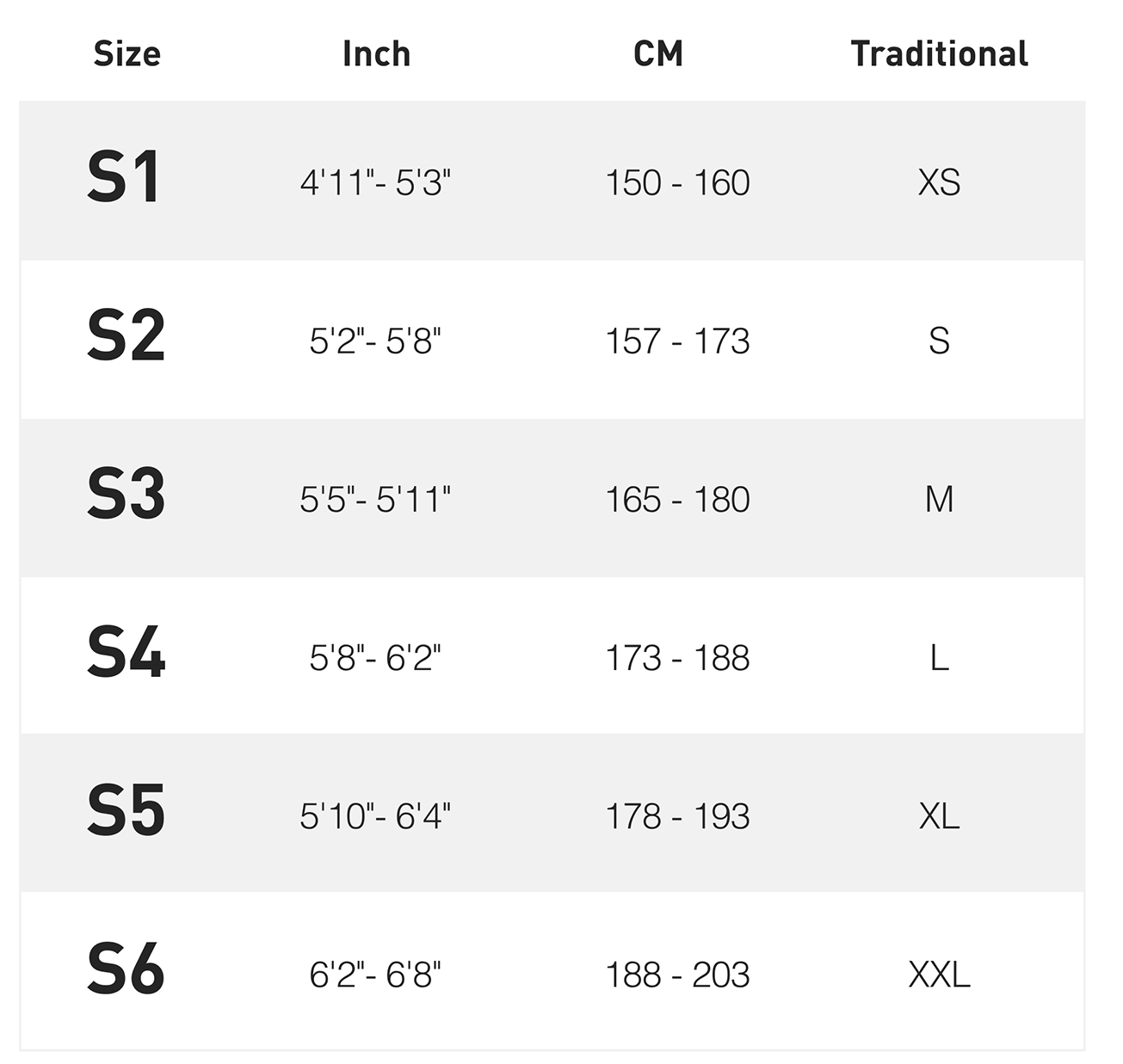The image size is (1123, 1064).
Task: Select the S6 size label
Action: pyautogui.click(x=126, y=969)
